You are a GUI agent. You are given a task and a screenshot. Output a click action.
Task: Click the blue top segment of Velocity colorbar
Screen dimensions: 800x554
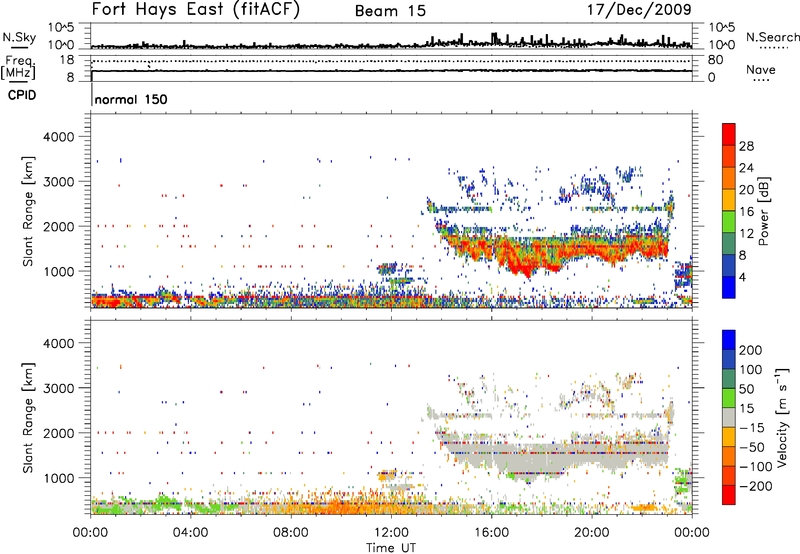pyautogui.click(x=729, y=340)
